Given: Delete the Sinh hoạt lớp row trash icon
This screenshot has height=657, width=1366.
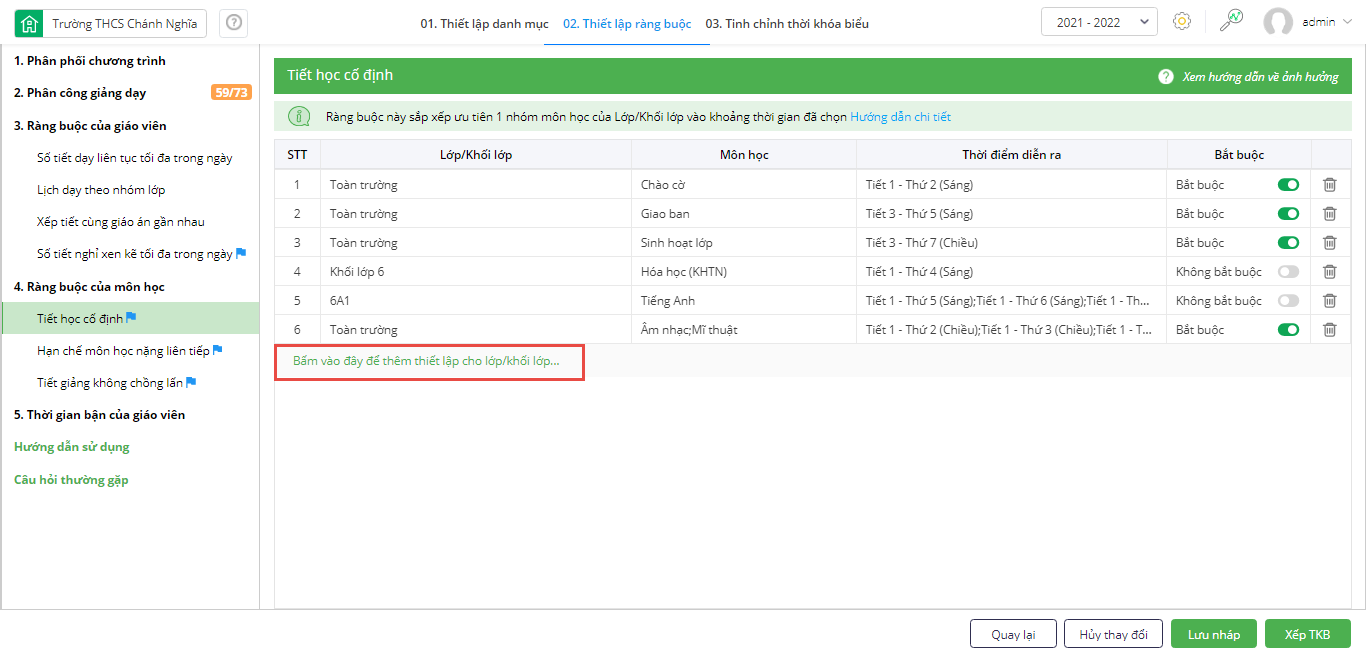Looking at the screenshot, I should point(1330,243).
